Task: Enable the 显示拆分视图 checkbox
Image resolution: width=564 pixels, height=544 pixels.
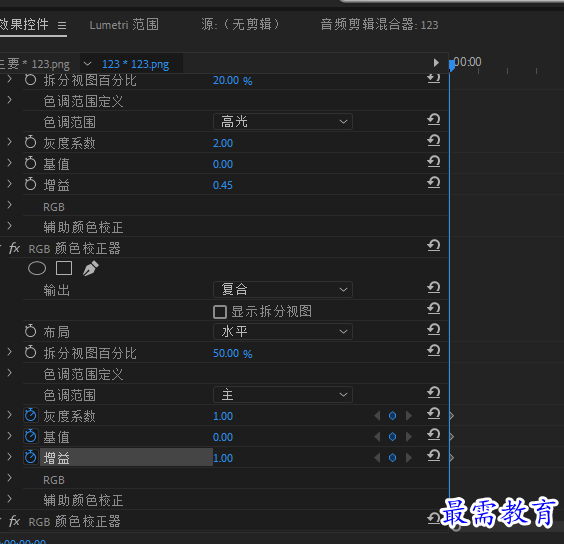Action: [x=220, y=312]
